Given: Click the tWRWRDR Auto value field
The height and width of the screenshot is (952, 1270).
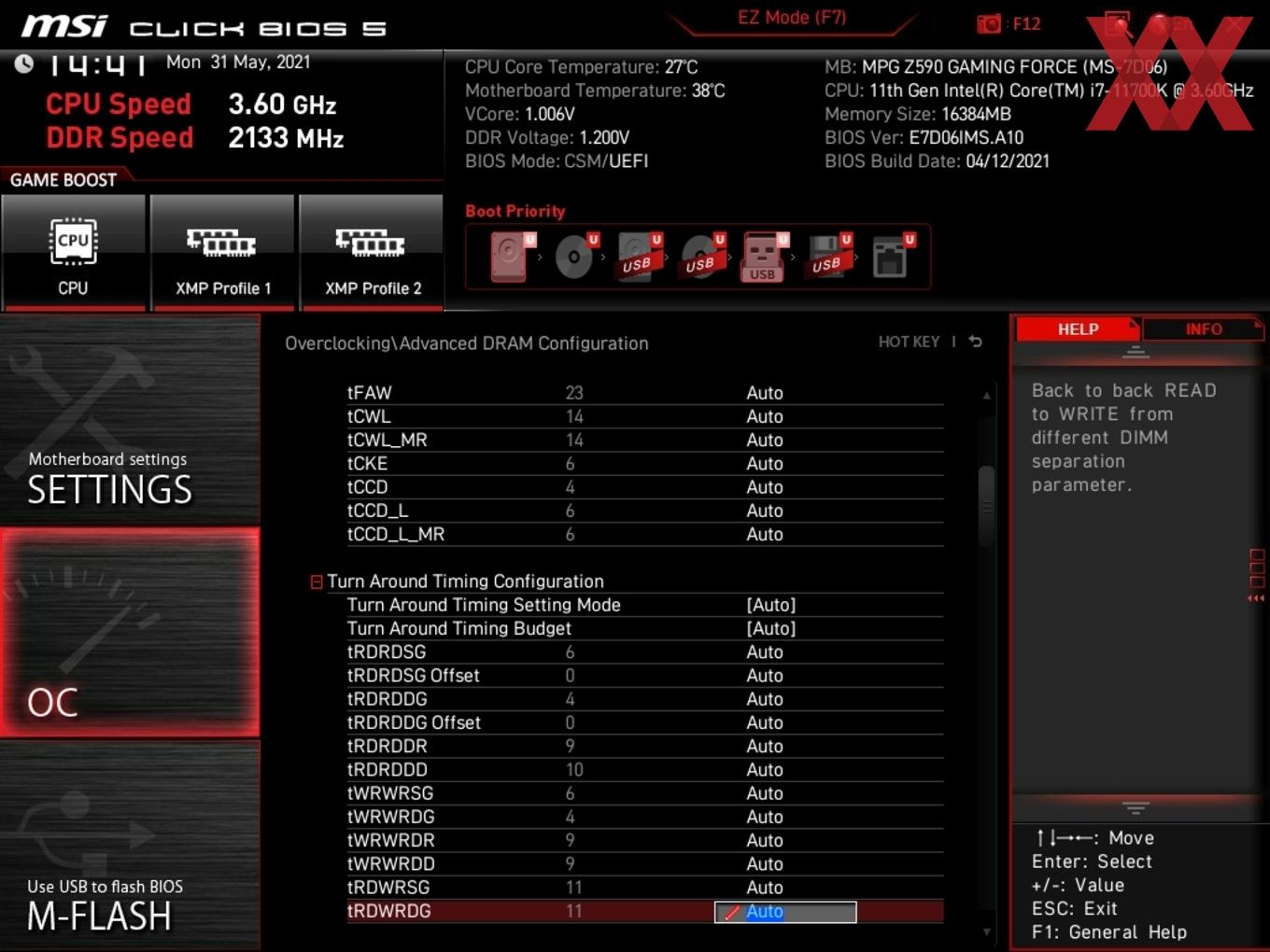Looking at the screenshot, I should click(x=765, y=840).
